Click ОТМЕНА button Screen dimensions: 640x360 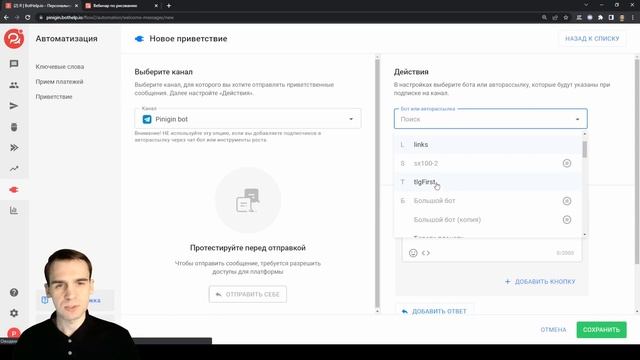pos(553,330)
